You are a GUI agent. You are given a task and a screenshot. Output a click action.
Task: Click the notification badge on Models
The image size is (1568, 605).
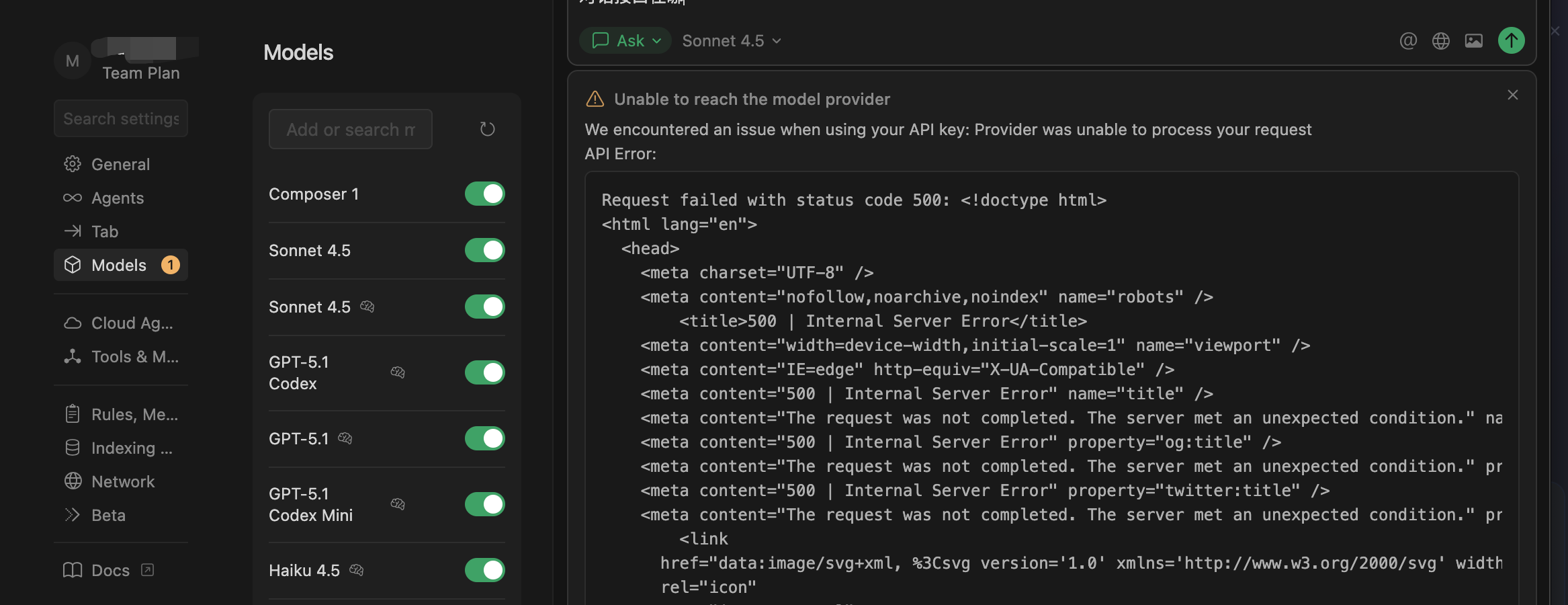click(x=171, y=265)
